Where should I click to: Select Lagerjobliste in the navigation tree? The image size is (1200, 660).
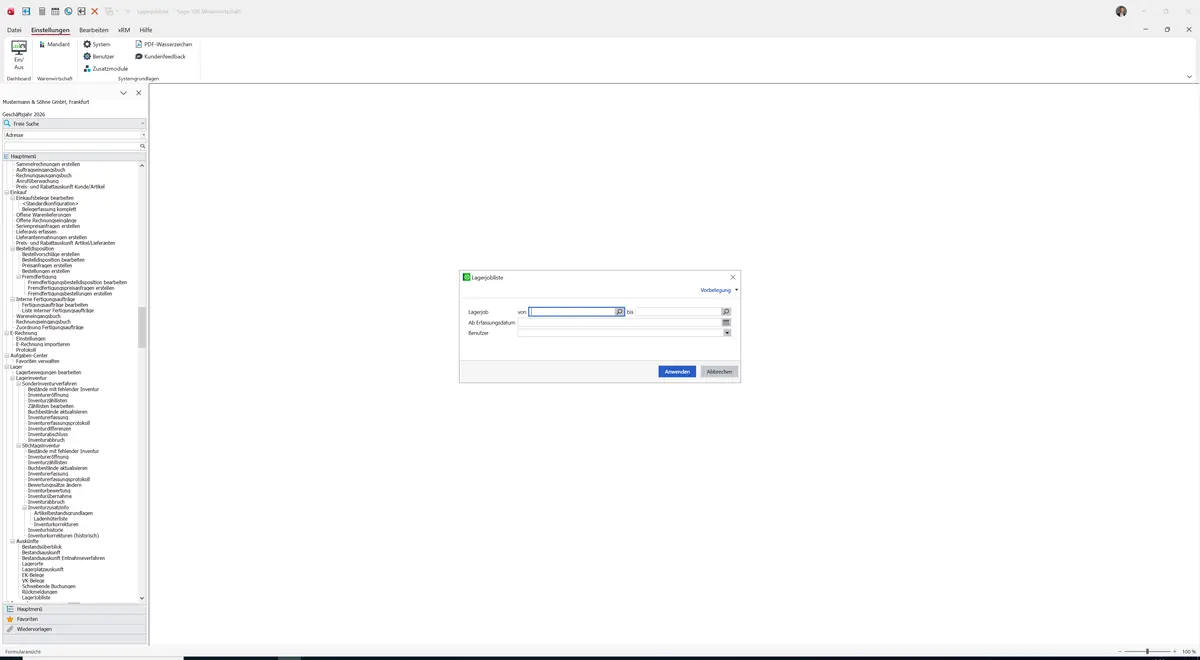tap(36, 598)
